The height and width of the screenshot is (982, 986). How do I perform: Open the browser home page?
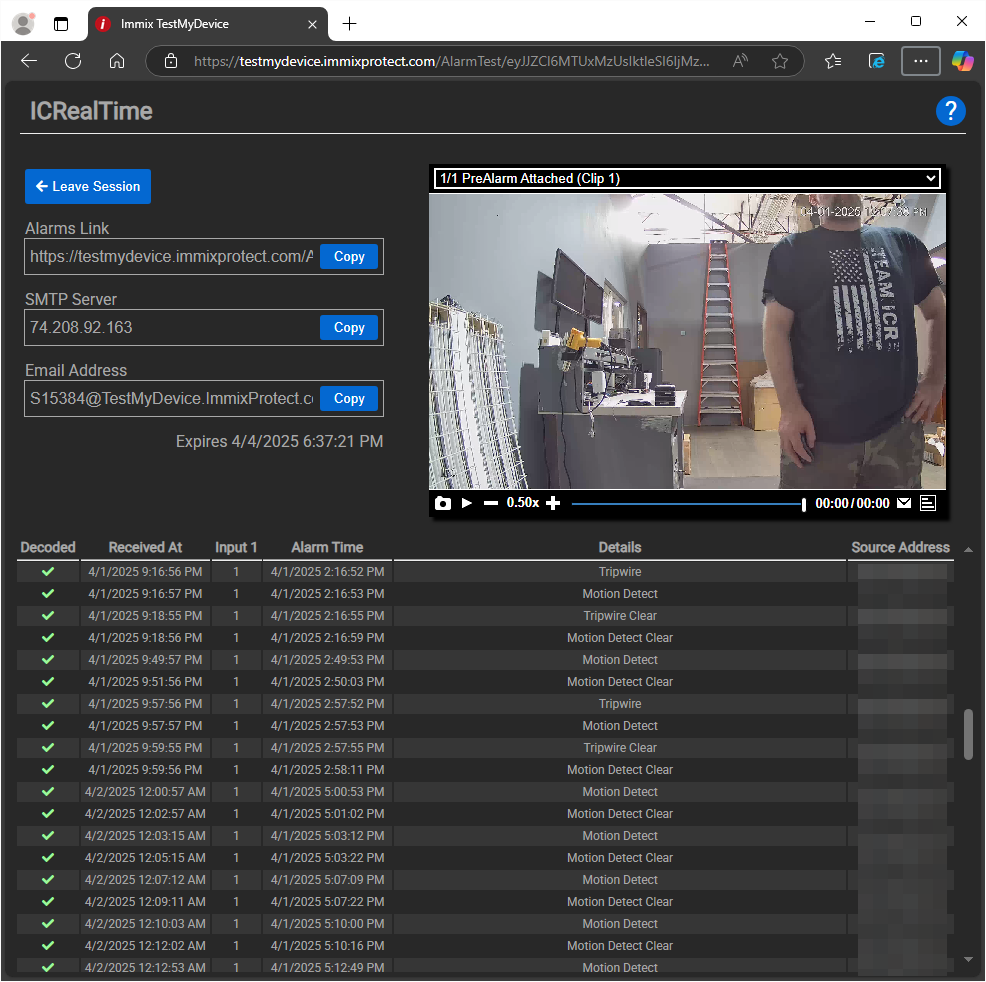[x=117, y=61]
